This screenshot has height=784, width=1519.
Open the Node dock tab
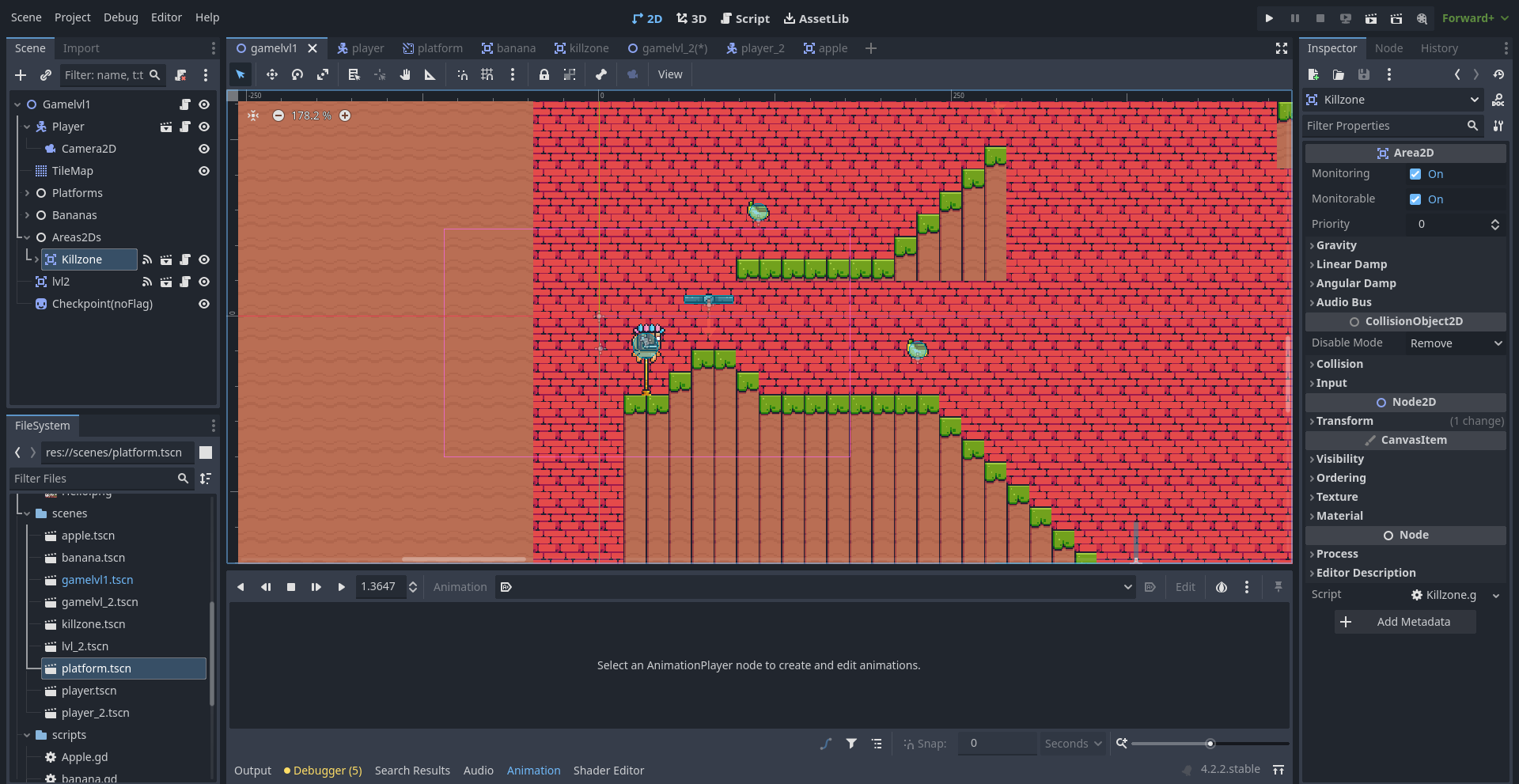click(x=1388, y=48)
